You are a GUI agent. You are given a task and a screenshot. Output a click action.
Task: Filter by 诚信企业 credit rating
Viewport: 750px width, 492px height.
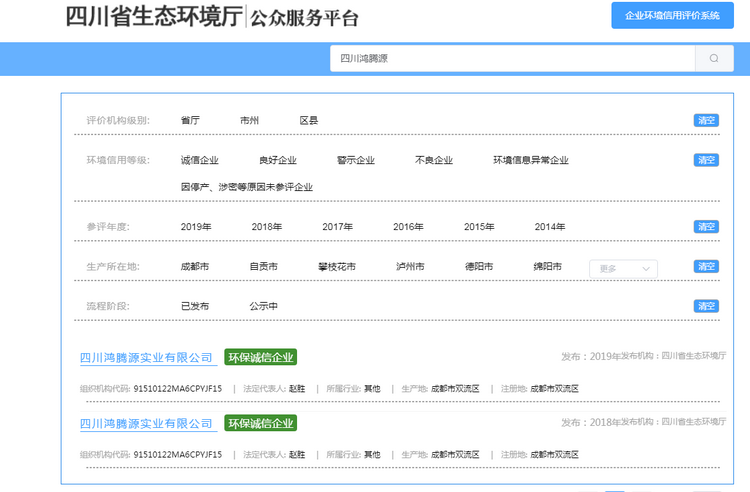[x=199, y=160]
